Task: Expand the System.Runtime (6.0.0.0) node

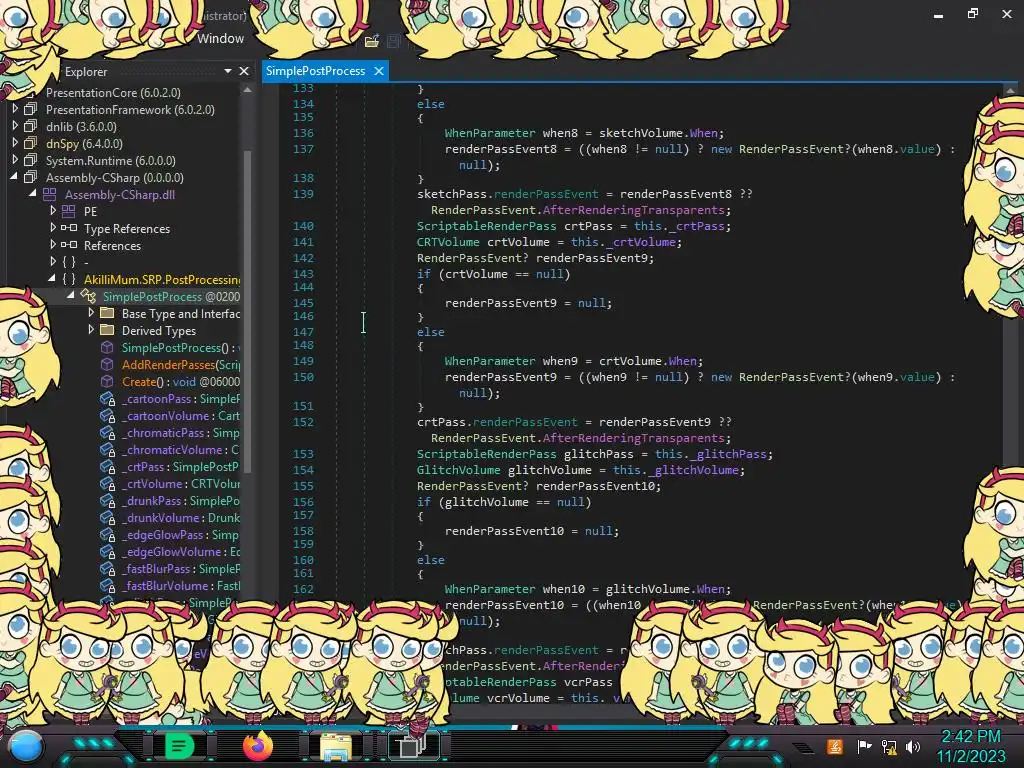Action: [15, 160]
